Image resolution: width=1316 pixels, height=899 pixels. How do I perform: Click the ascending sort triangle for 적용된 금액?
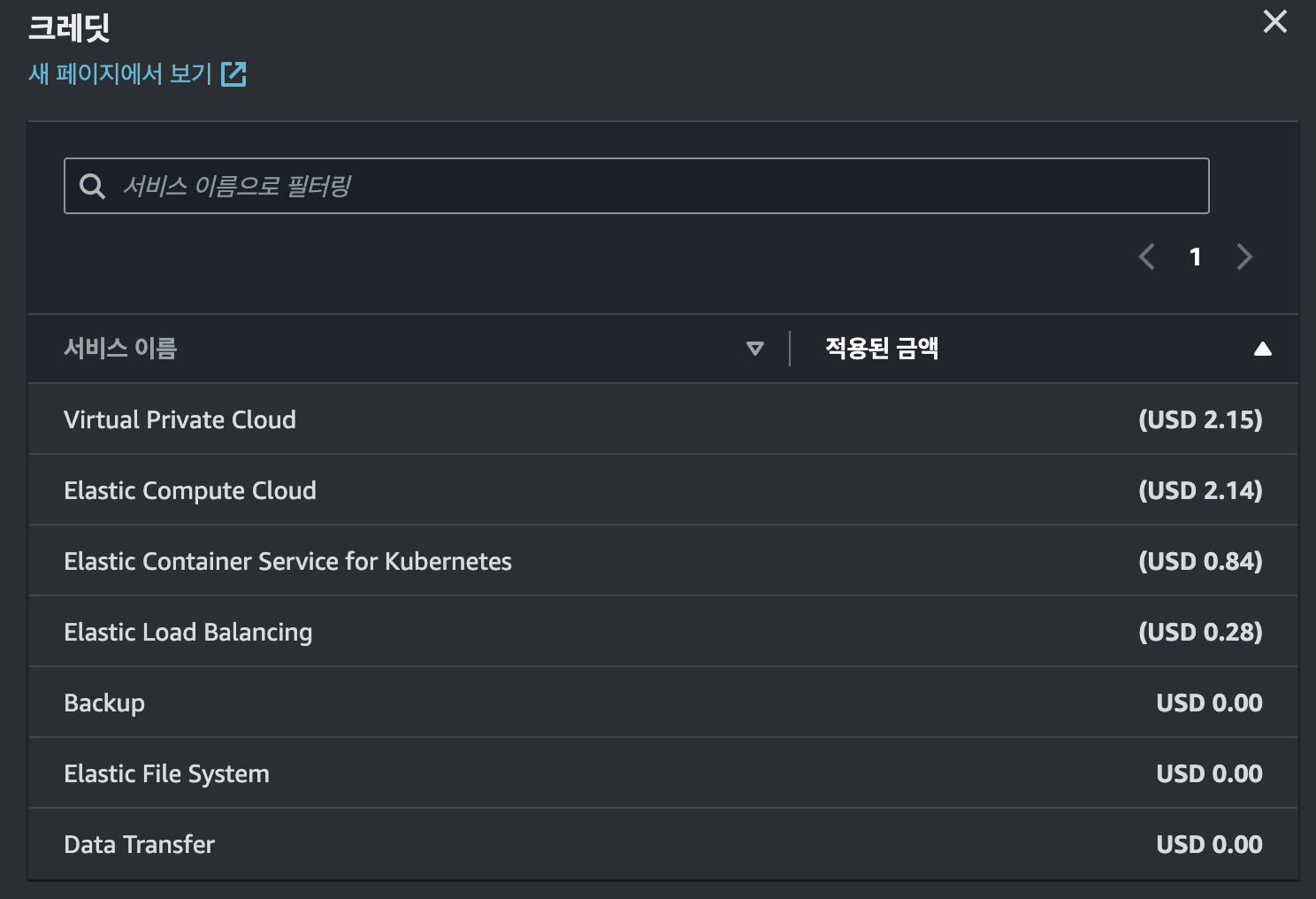coord(1263,349)
